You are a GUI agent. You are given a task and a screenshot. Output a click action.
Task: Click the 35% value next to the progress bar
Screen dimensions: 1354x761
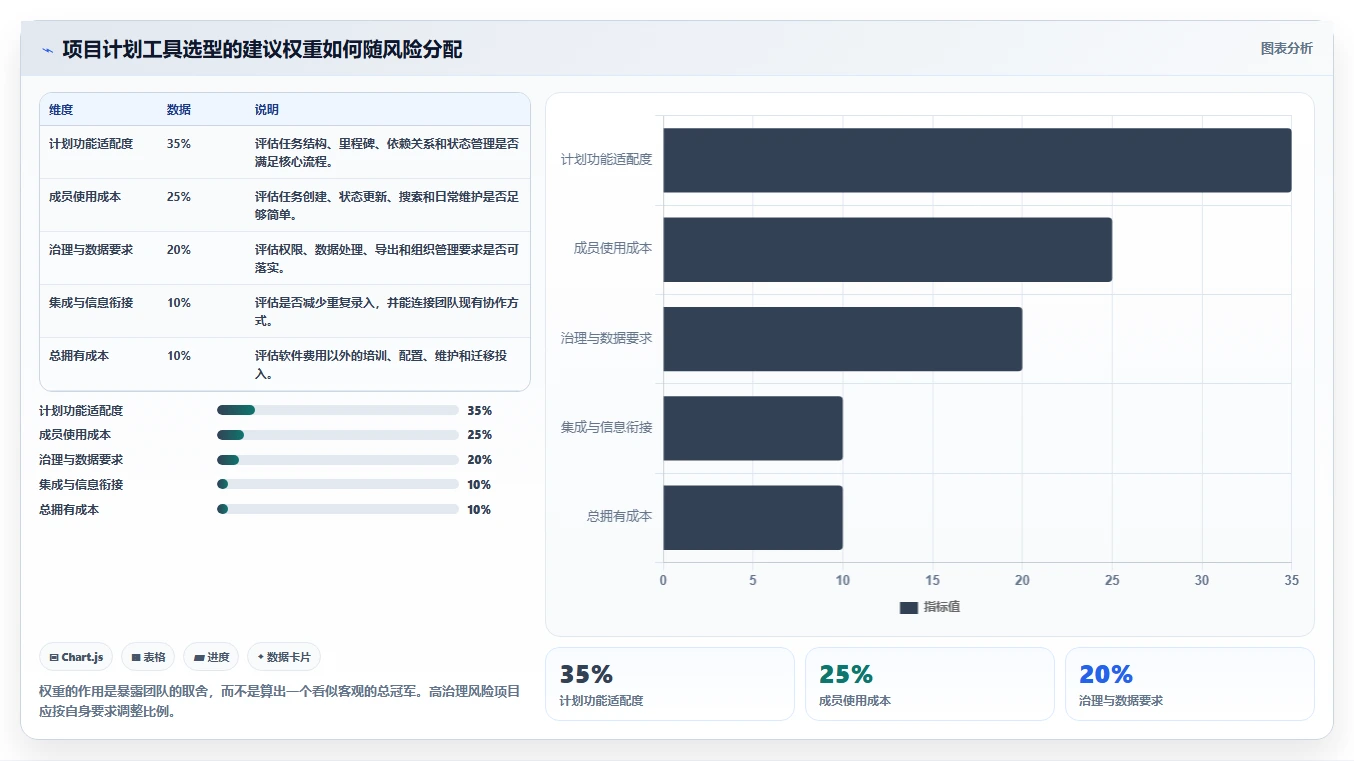(x=480, y=410)
